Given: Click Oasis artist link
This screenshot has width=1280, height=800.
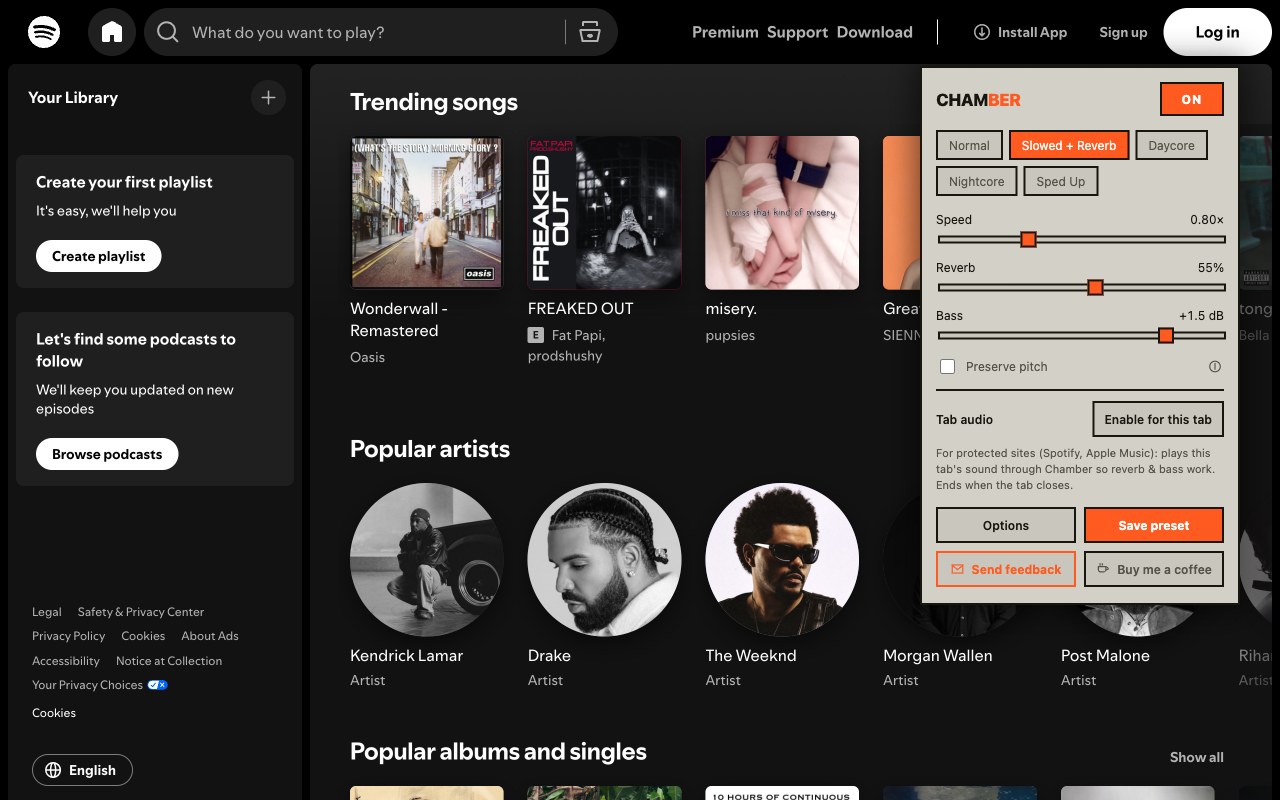Looking at the screenshot, I should [367, 357].
